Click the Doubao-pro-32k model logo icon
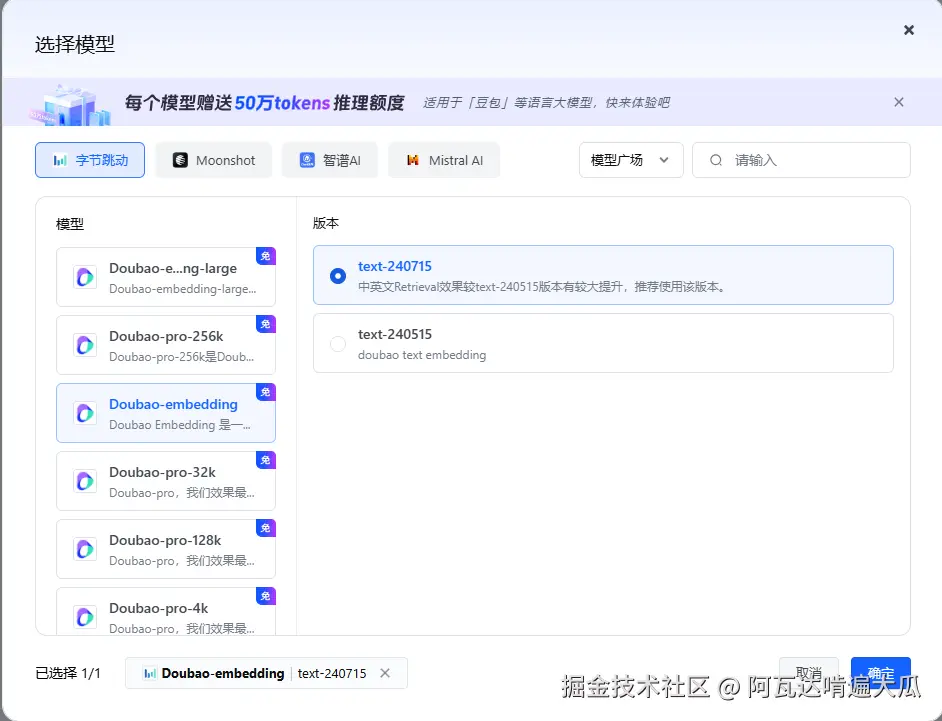 tap(85, 481)
